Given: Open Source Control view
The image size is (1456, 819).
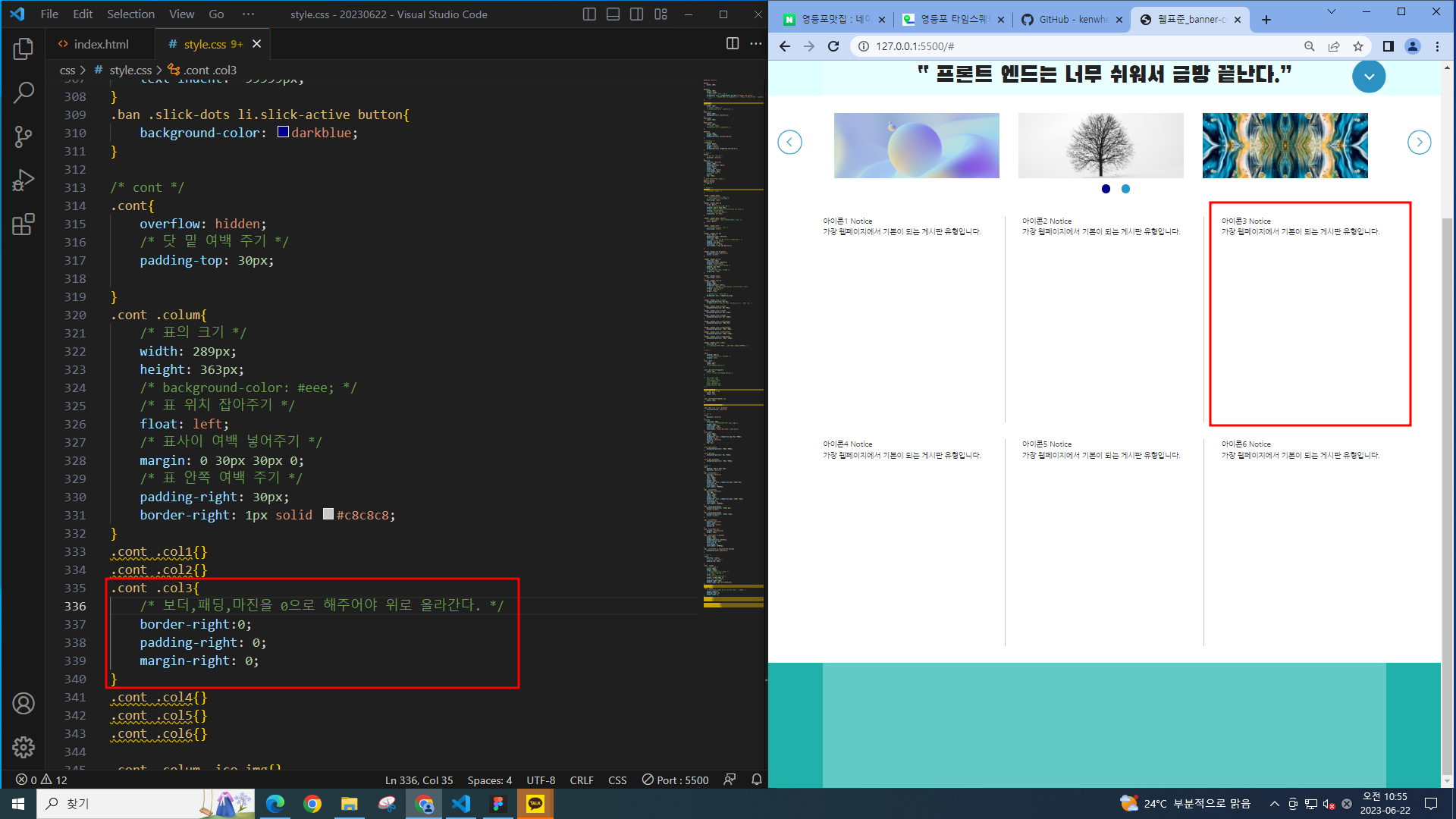Looking at the screenshot, I should [x=24, y=136].
